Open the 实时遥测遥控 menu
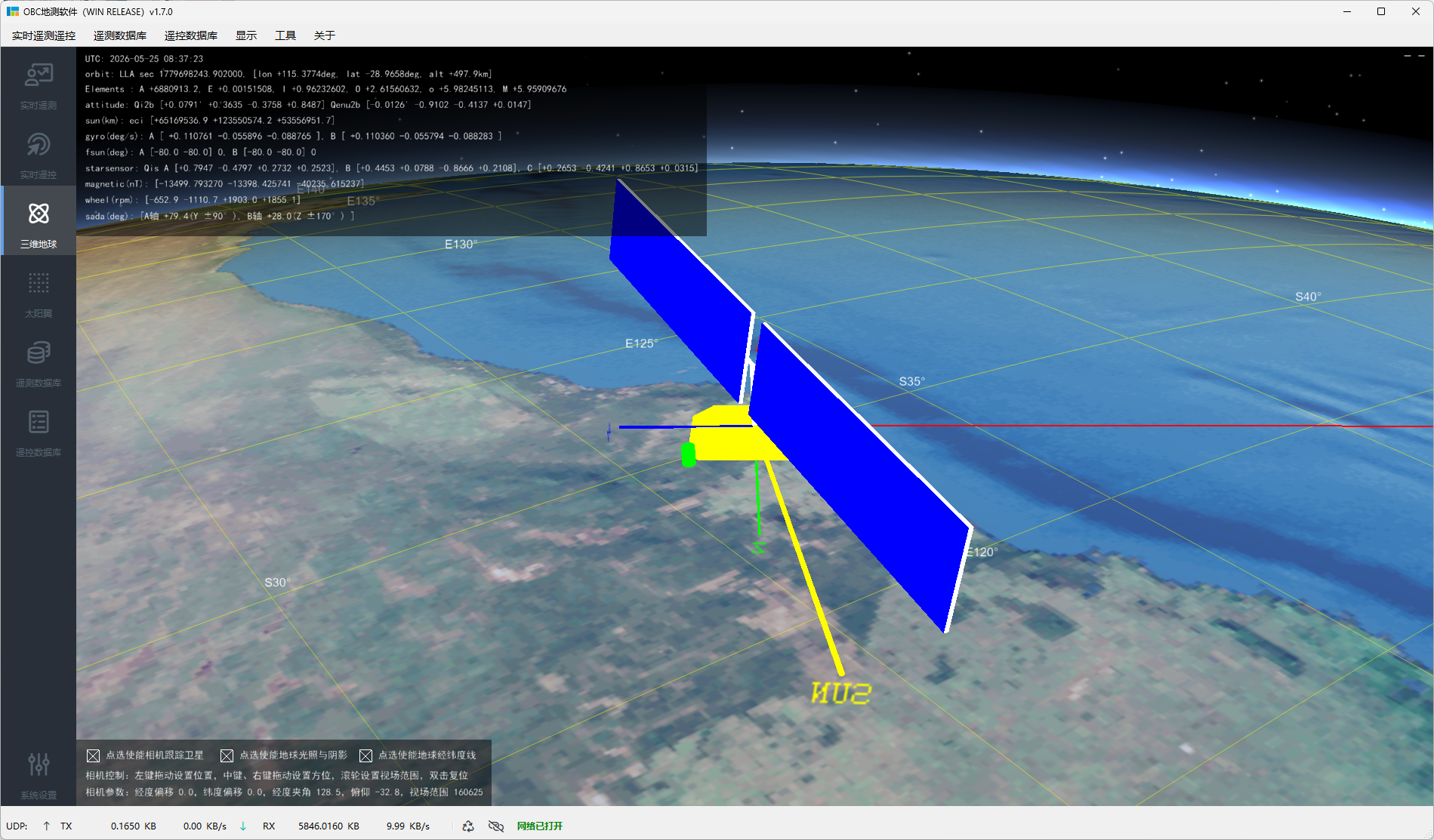The image size is (1434, 840). [x=44, y=35]
